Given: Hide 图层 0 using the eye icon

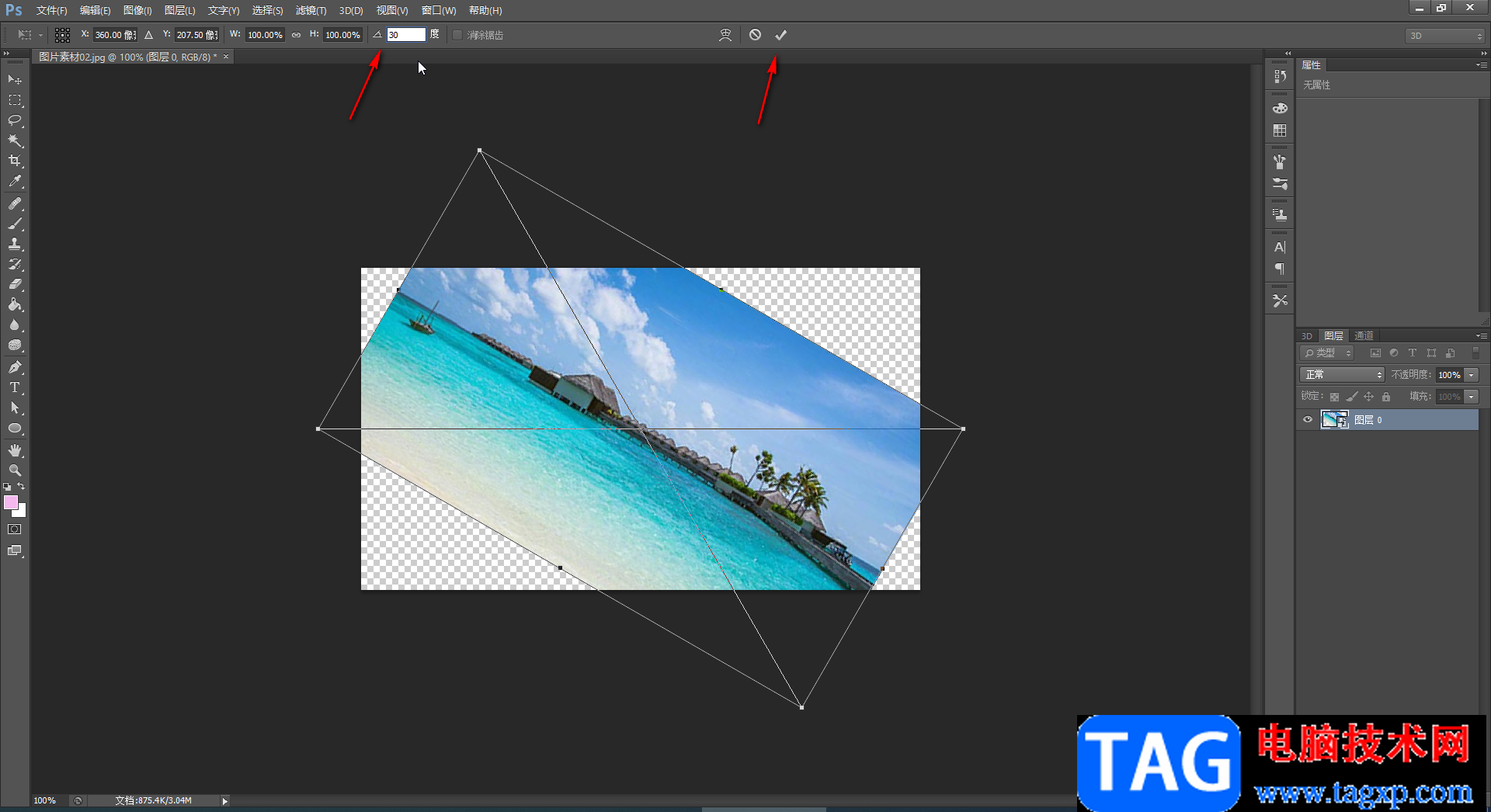Looking at the screenshot, I should click(x=1308, y=420).
